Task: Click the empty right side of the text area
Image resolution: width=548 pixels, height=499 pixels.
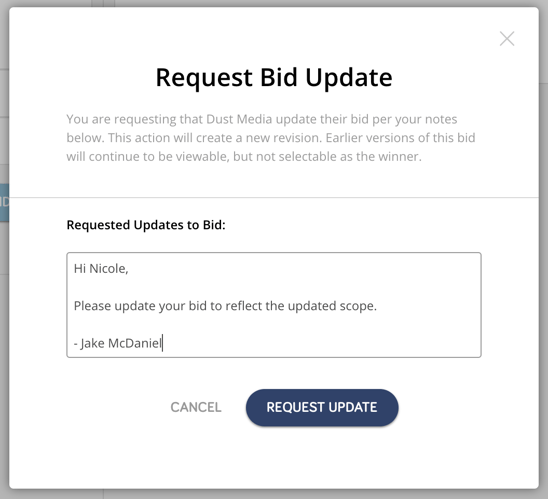Action: tap(426, 306)
